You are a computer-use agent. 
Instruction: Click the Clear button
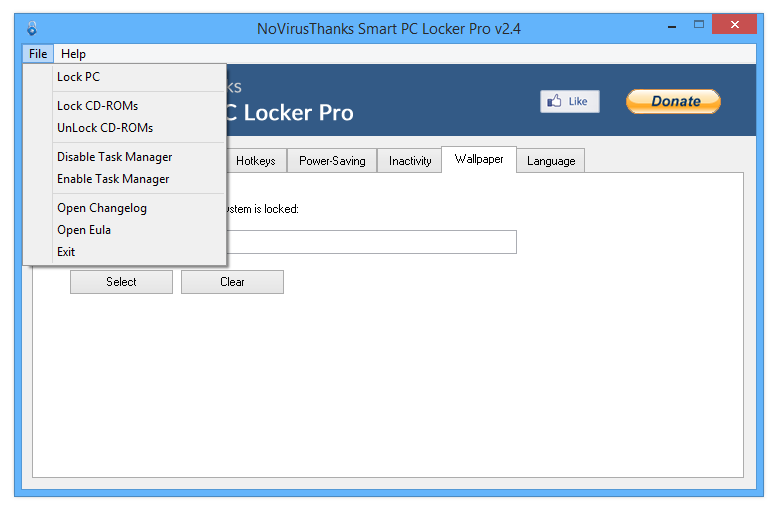click(232, 282)
